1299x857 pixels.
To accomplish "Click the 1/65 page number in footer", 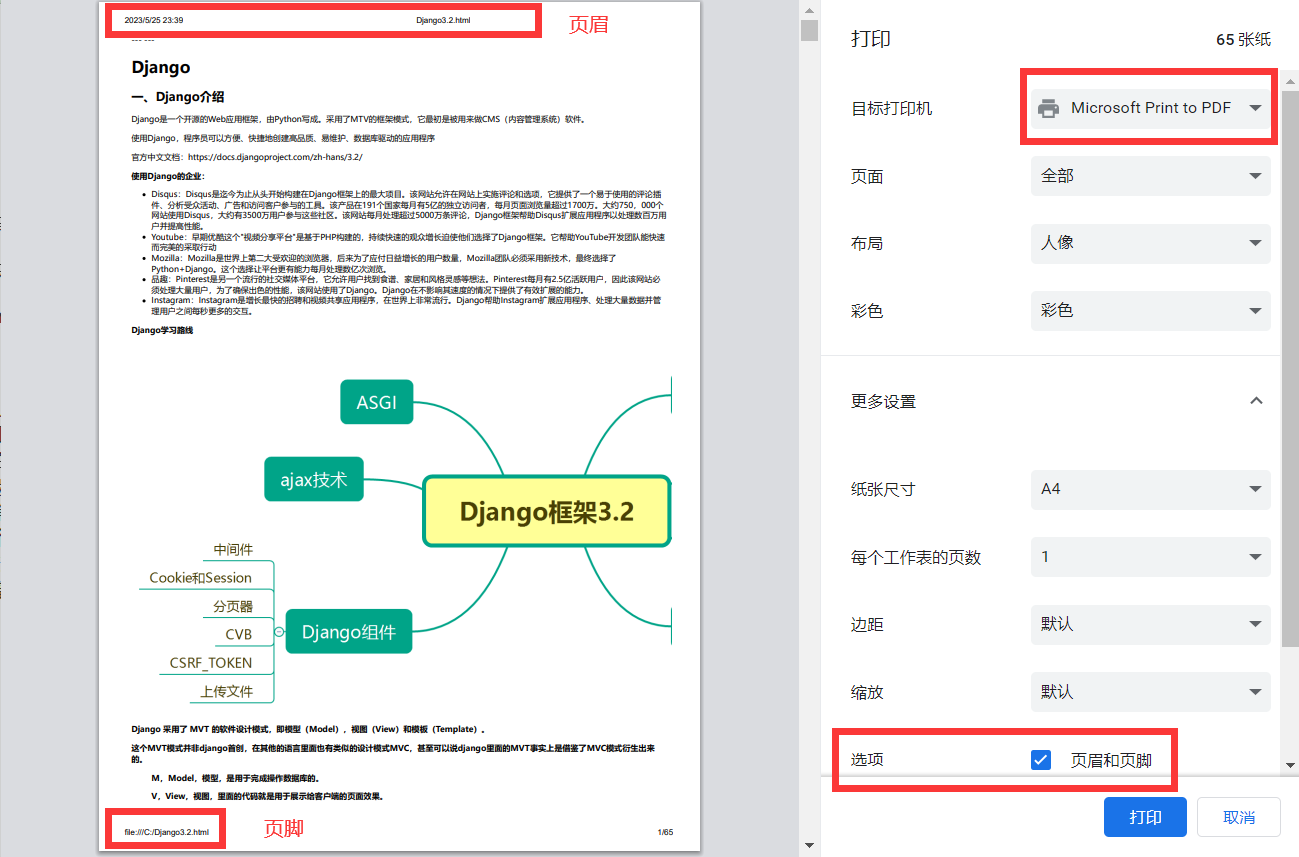I will tap(665, 832).
